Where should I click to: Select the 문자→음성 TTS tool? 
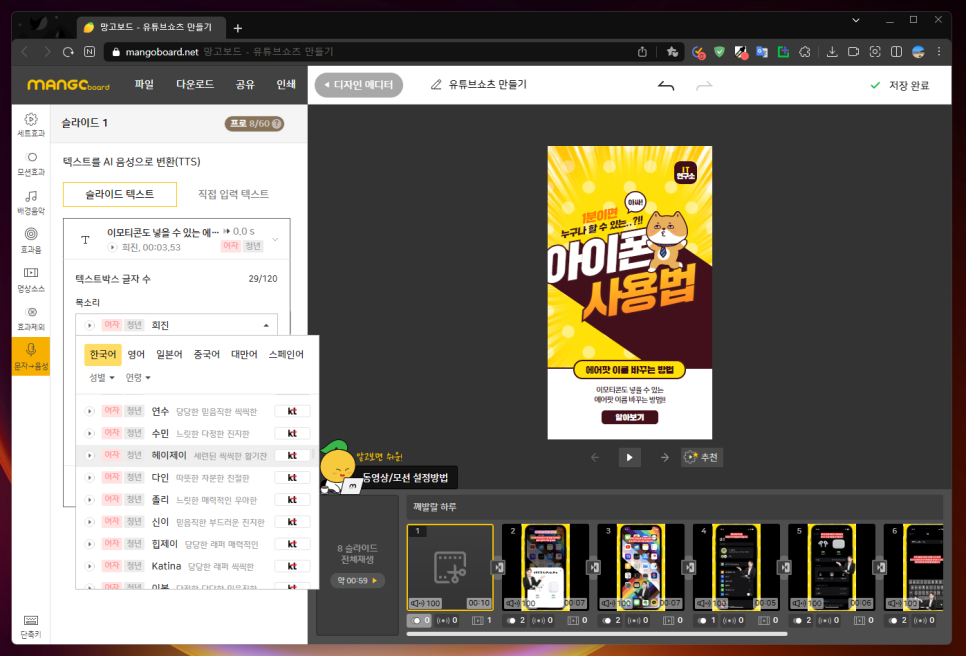pyautogui.click(x=31, y=357)
